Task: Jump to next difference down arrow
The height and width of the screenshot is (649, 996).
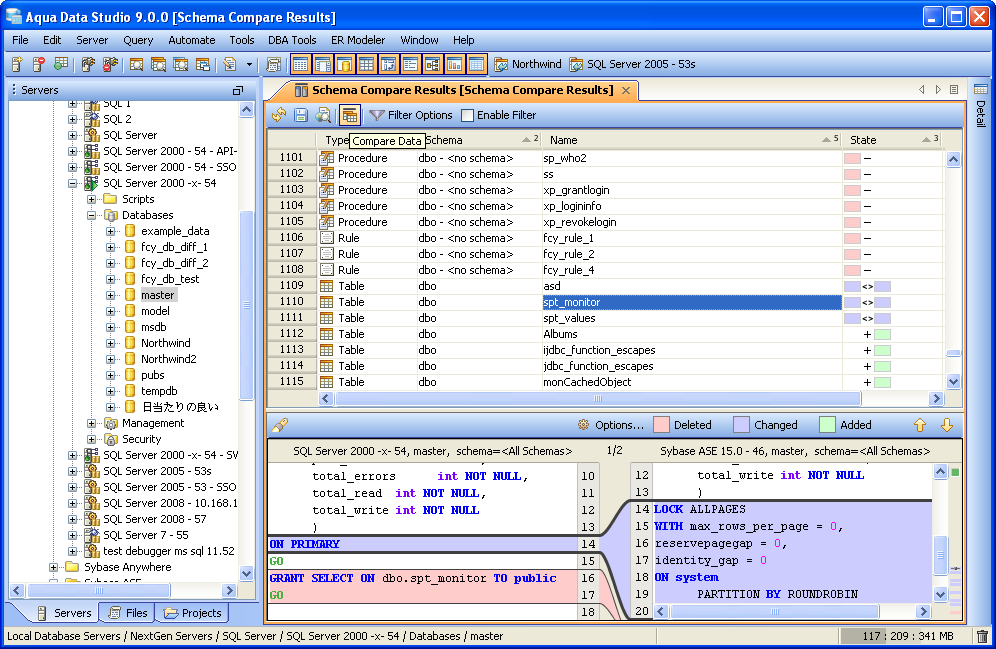Action: 946,425
